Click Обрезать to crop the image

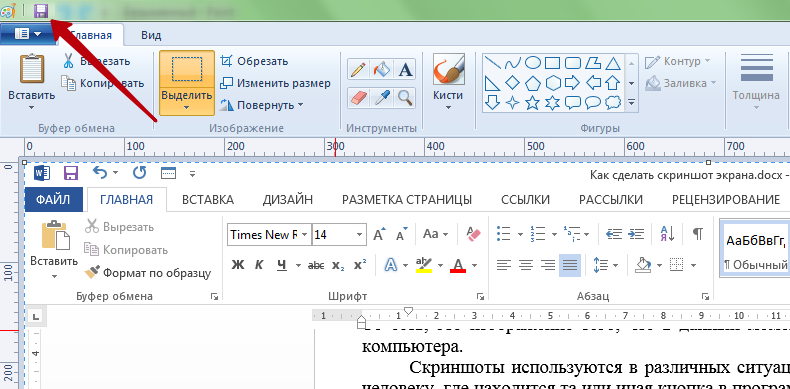pyautogui.click(x=255, y=61)
